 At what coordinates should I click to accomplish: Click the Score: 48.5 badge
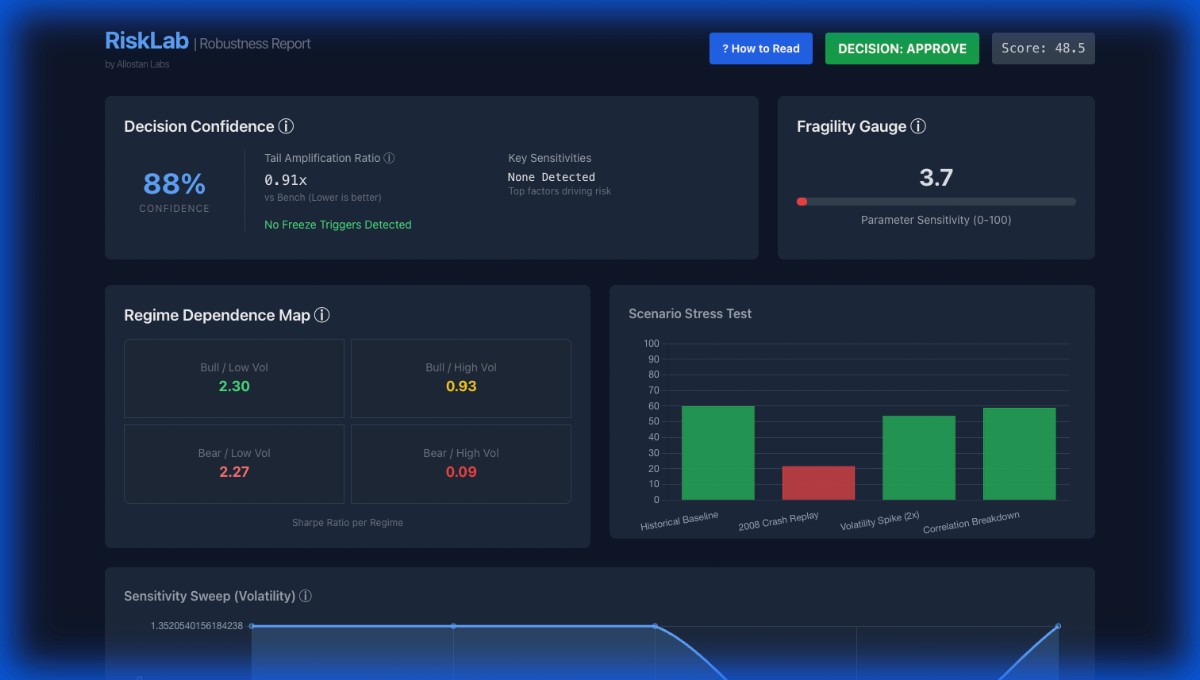(1043, 48)
